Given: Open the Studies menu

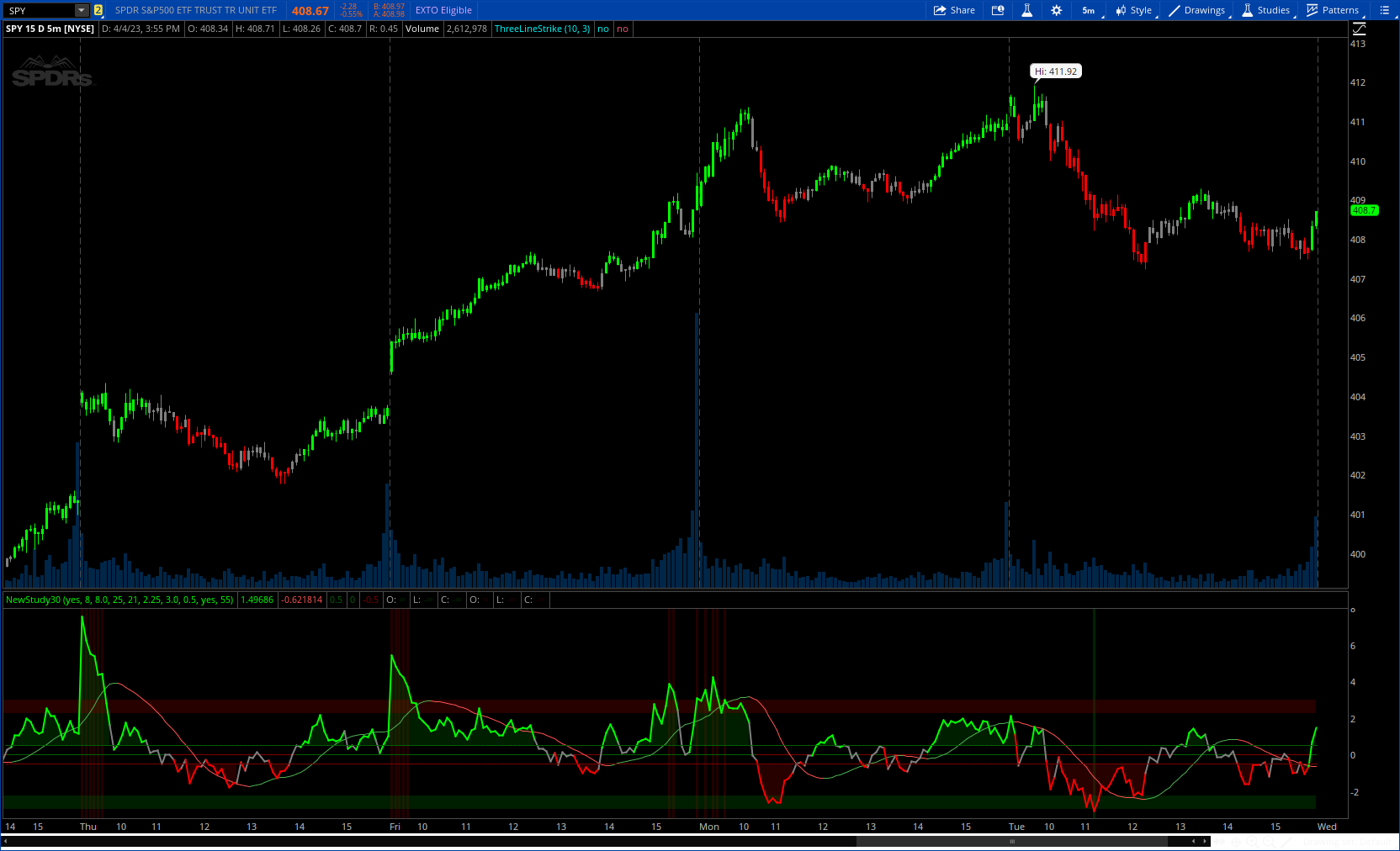Looking at the screenshot, I should [x=1266, y=10].
